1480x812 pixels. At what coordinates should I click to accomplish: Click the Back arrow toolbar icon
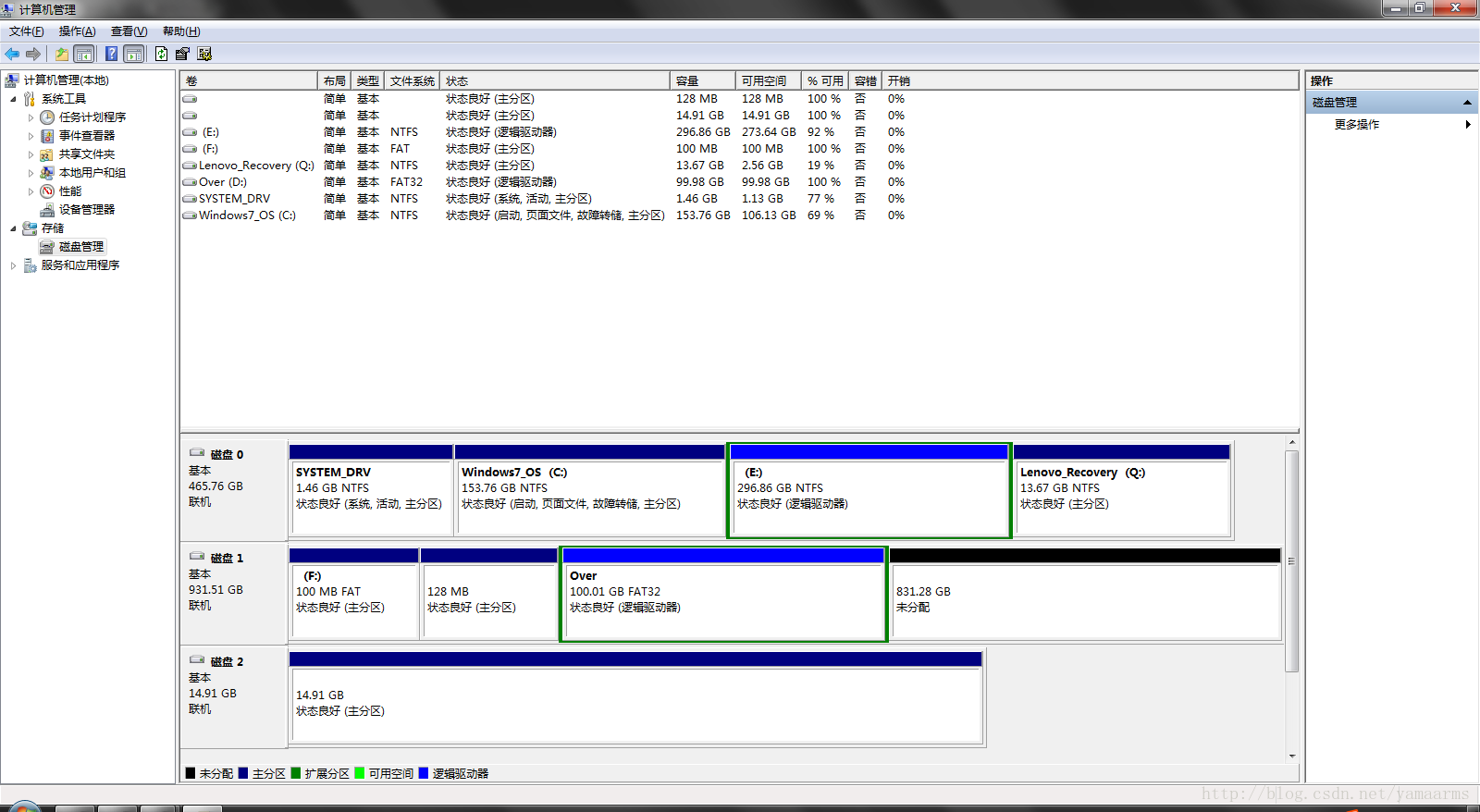tap(12, 54)
